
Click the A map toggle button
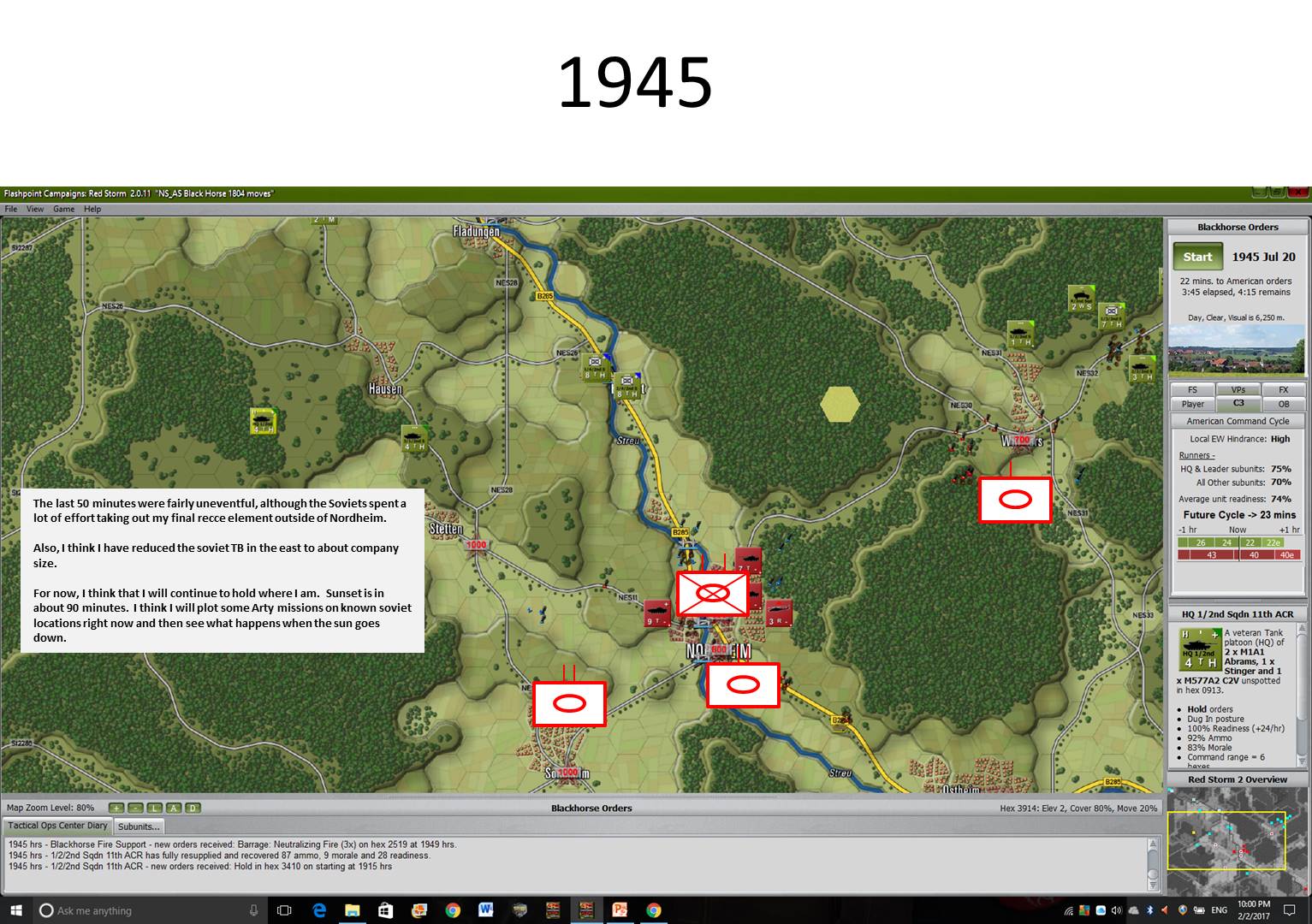[174, 808]
